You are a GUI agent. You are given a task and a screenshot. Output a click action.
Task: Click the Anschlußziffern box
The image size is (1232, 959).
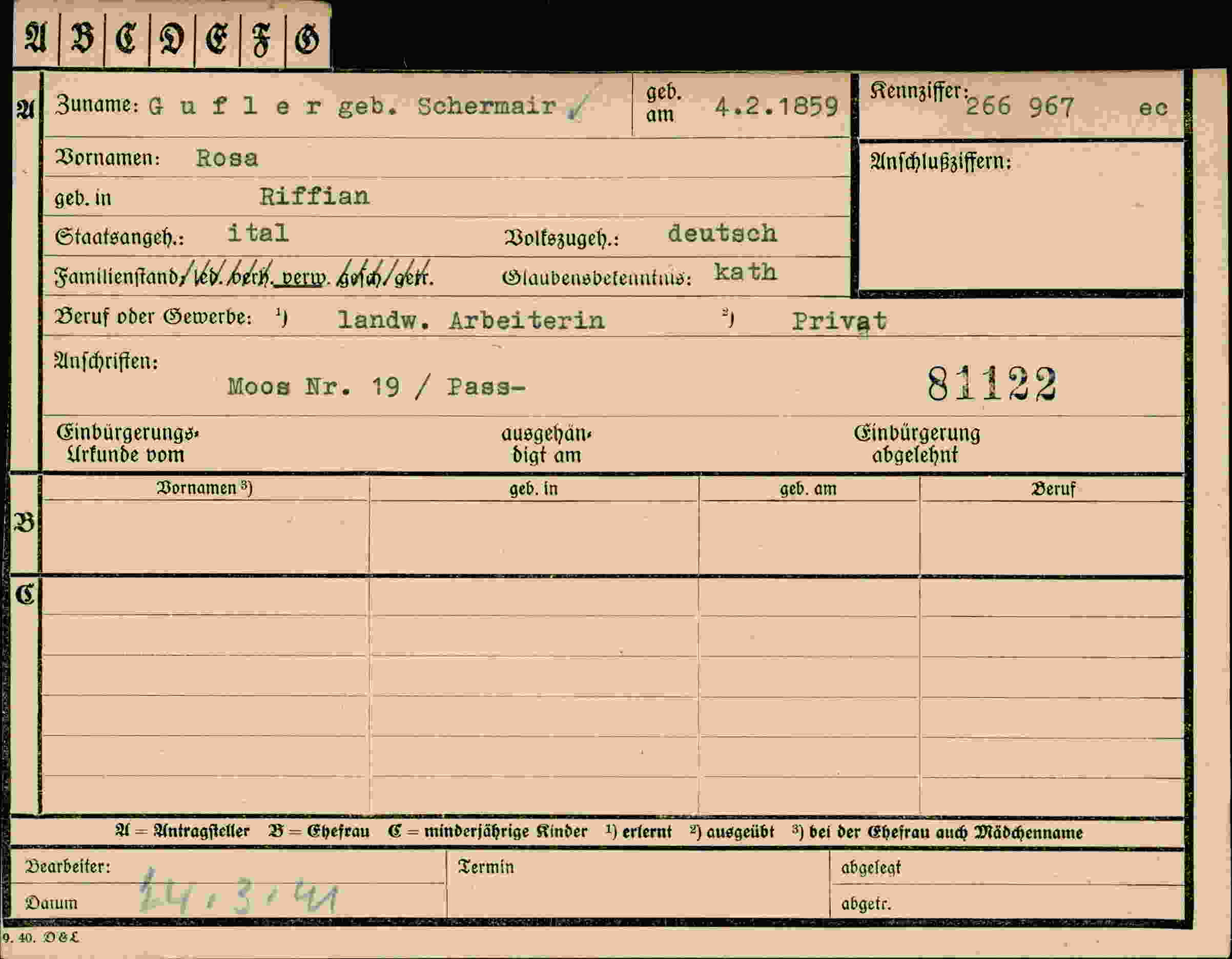click(1020, 216)
